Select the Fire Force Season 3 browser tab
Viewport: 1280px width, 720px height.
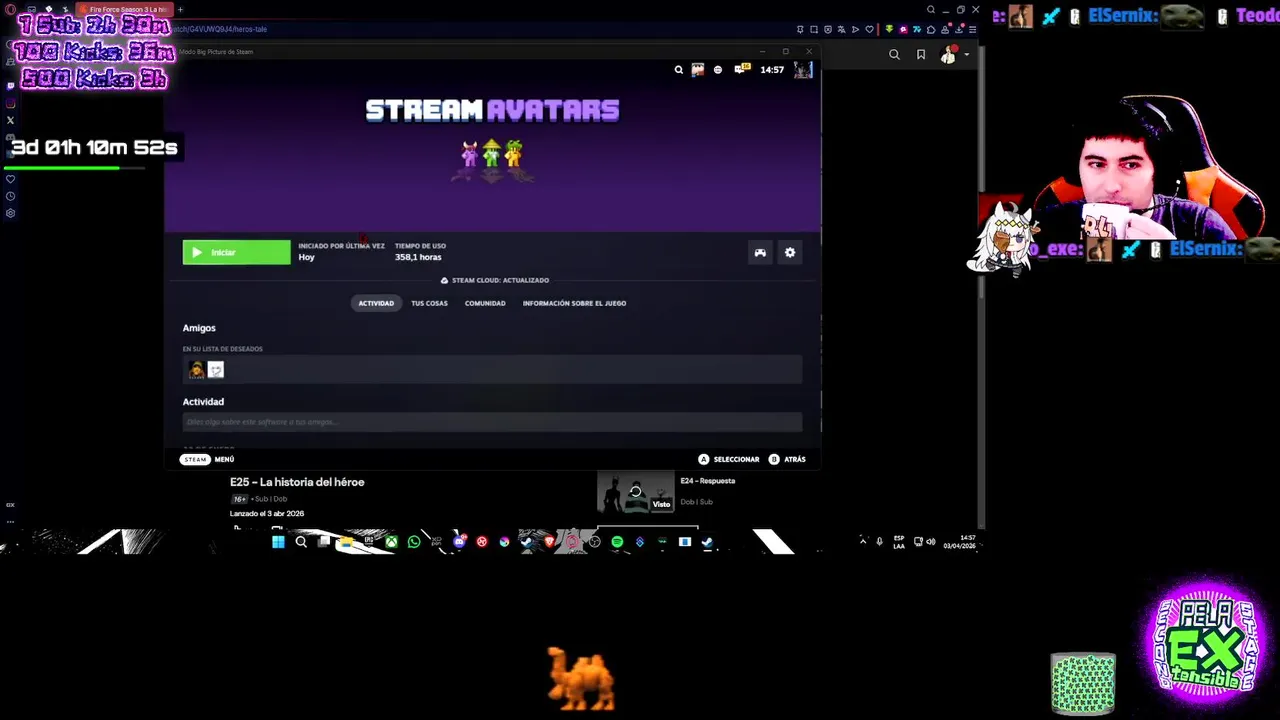[x=125, y=10]
